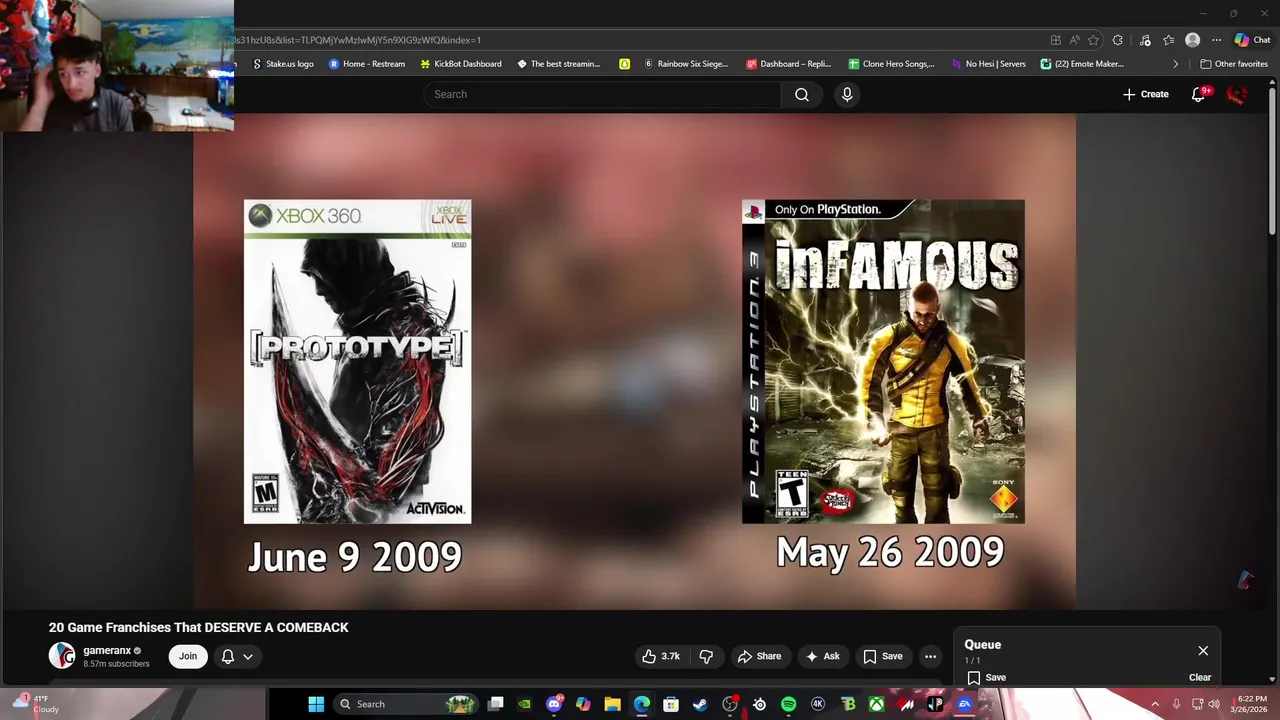Click the Create button
The width and height of the screenshot is (1280, 720).
click(1145, 94)
